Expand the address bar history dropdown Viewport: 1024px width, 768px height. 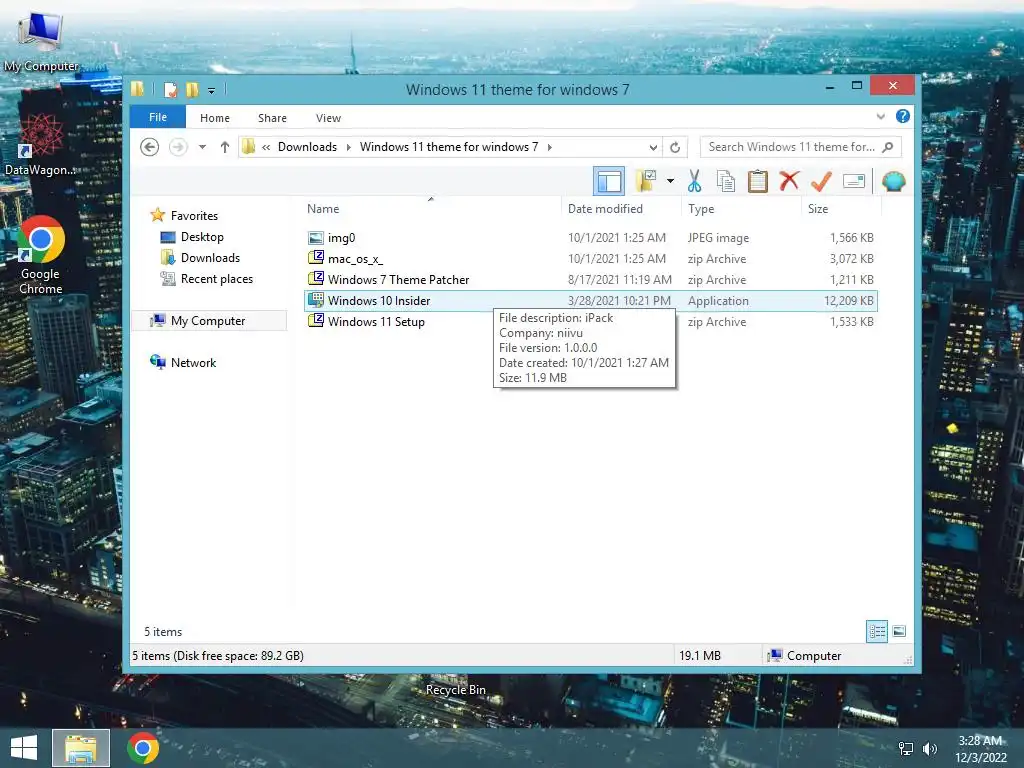652,148
